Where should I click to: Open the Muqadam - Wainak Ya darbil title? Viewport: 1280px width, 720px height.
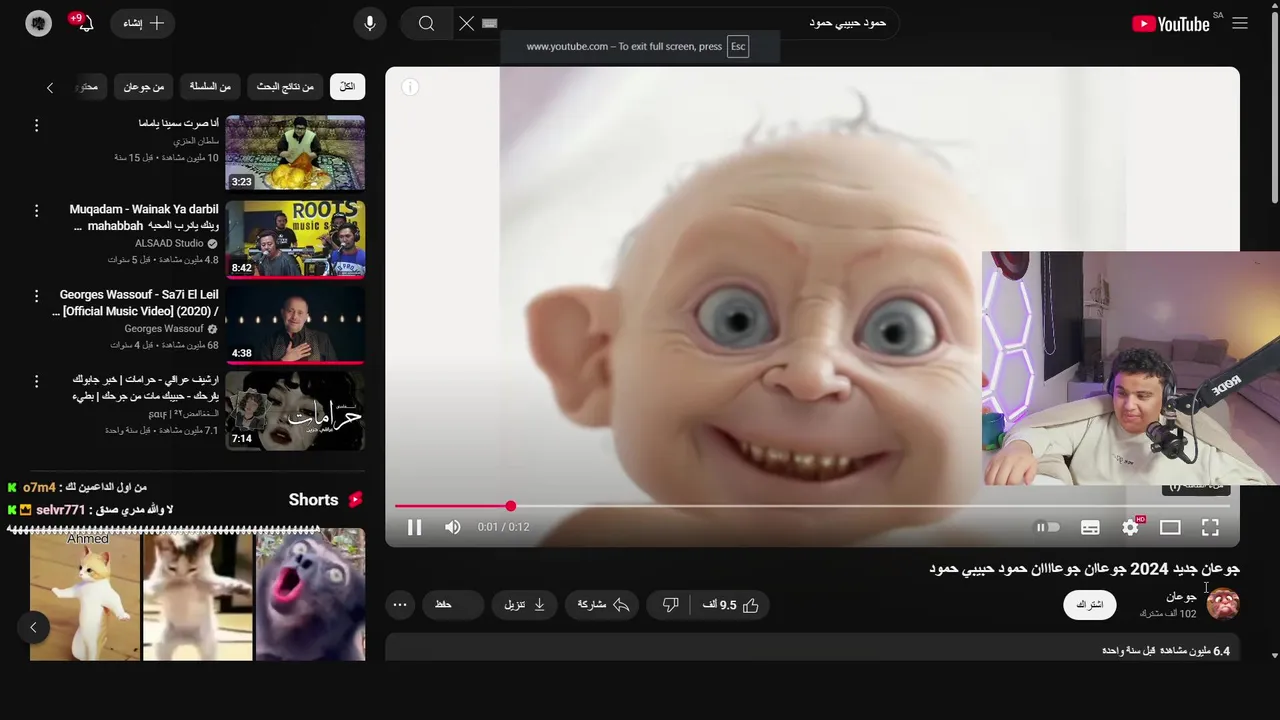[144, 217]
